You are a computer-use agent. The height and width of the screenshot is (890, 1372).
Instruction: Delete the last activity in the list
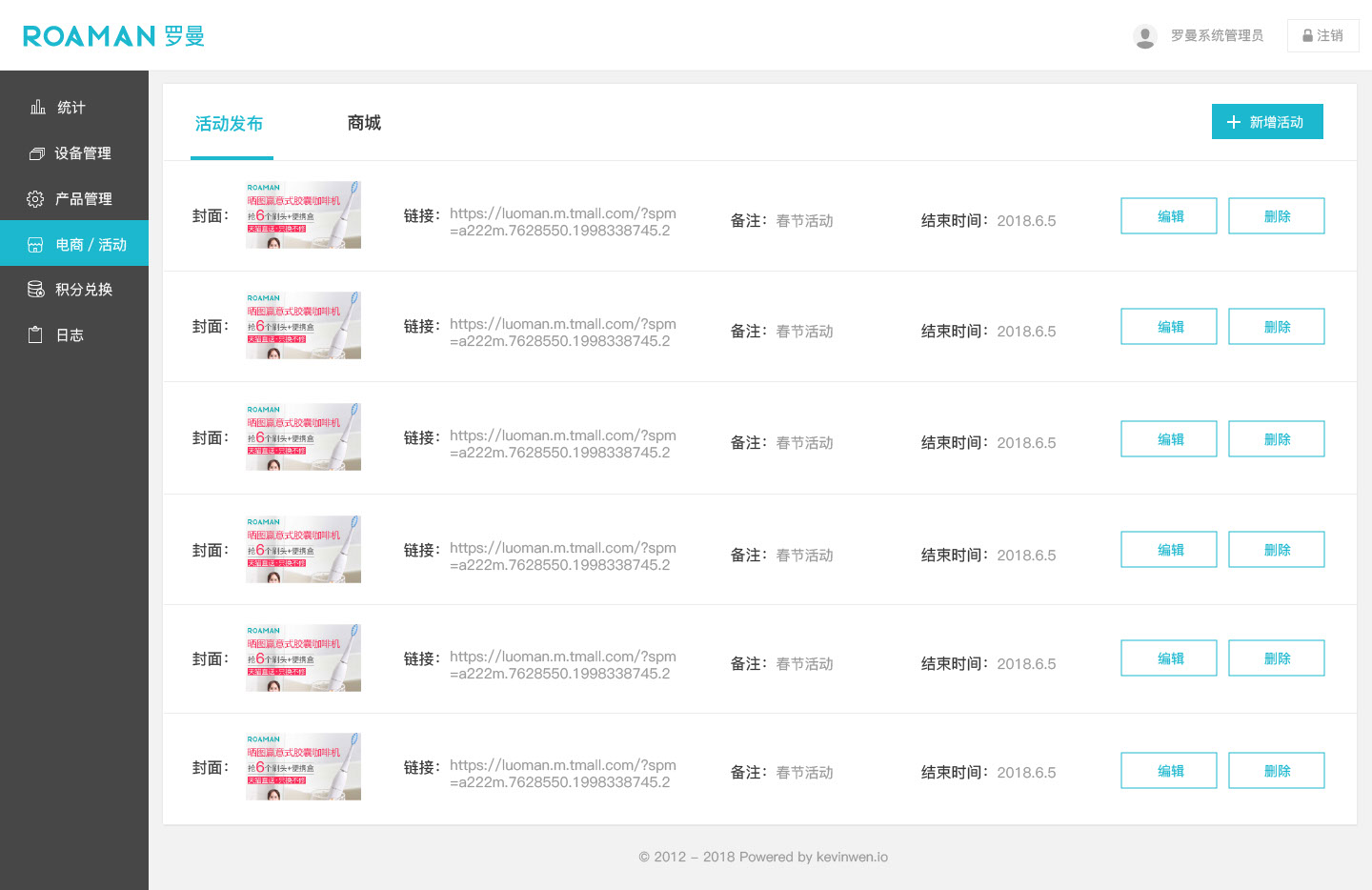(1276, 771)
